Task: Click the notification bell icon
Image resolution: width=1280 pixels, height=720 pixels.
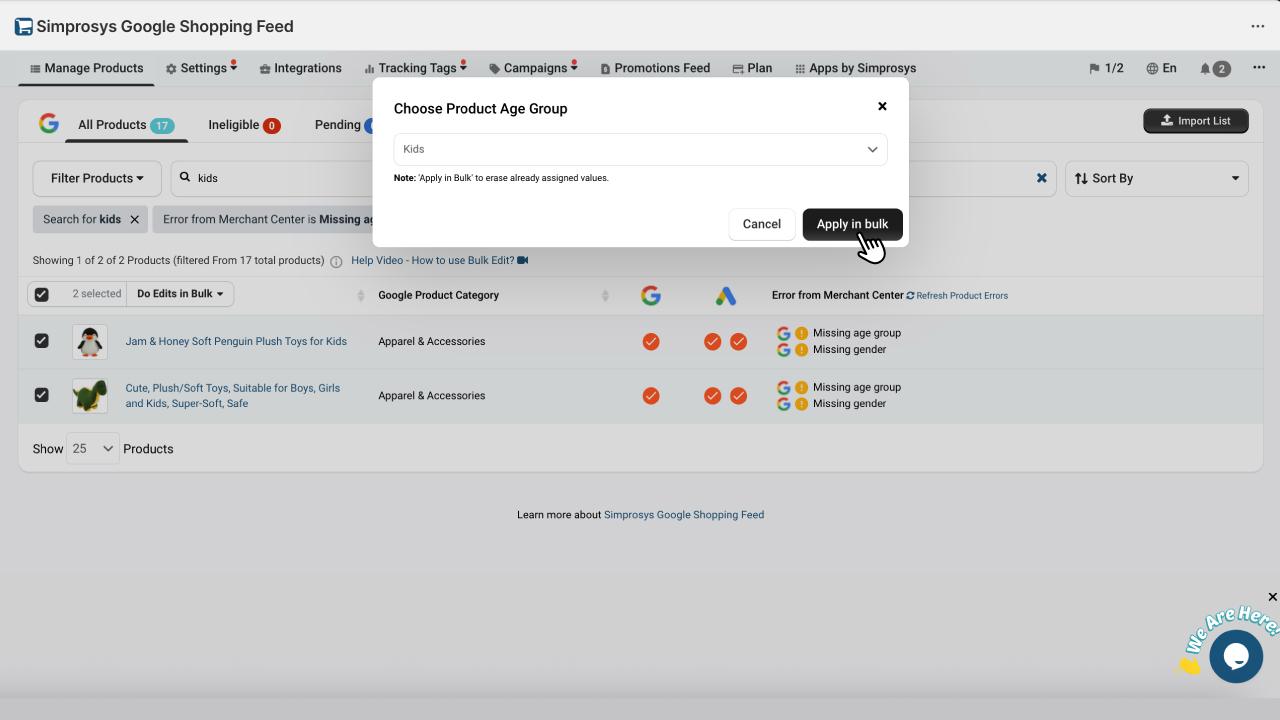Action: [1205, 68]
